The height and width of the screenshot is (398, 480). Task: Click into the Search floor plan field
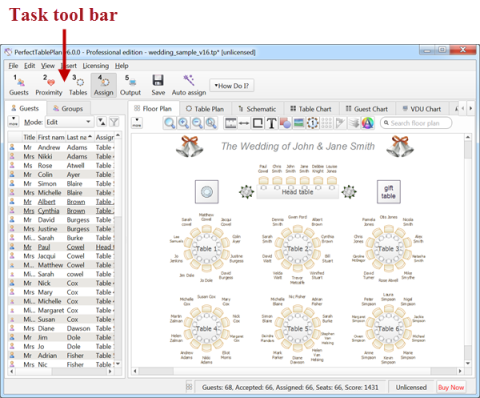416,123
